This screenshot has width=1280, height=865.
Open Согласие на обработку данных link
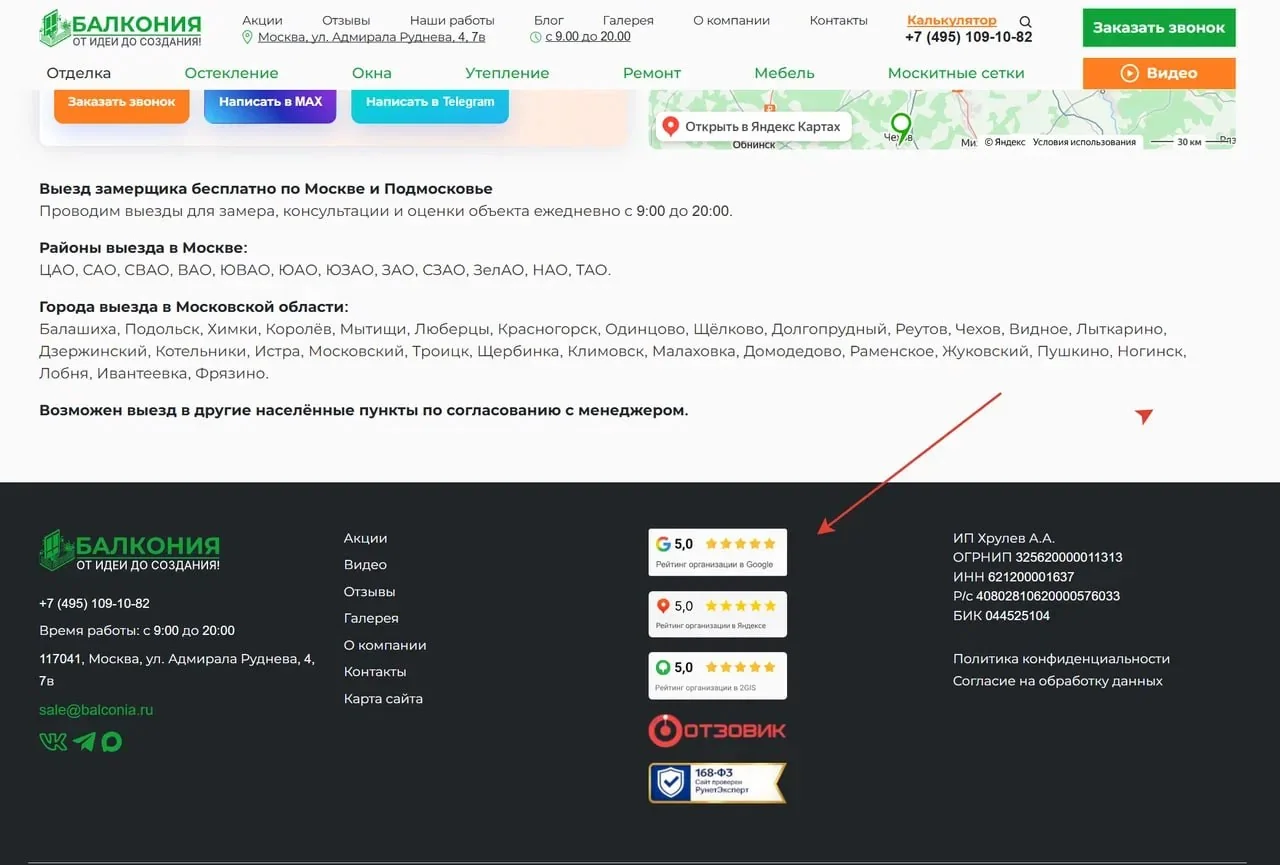(1057, 681)
